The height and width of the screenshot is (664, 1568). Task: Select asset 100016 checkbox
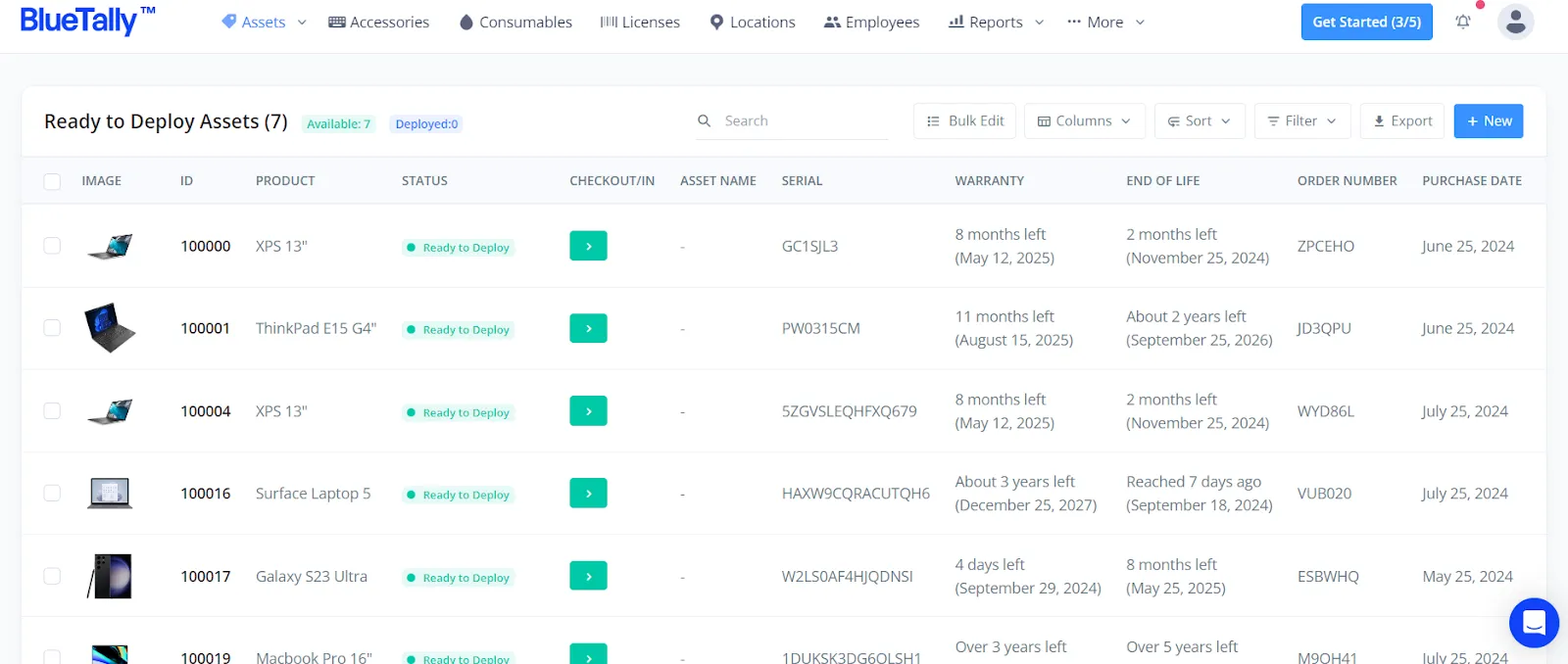pyautogui.click(x=52, y=493)
